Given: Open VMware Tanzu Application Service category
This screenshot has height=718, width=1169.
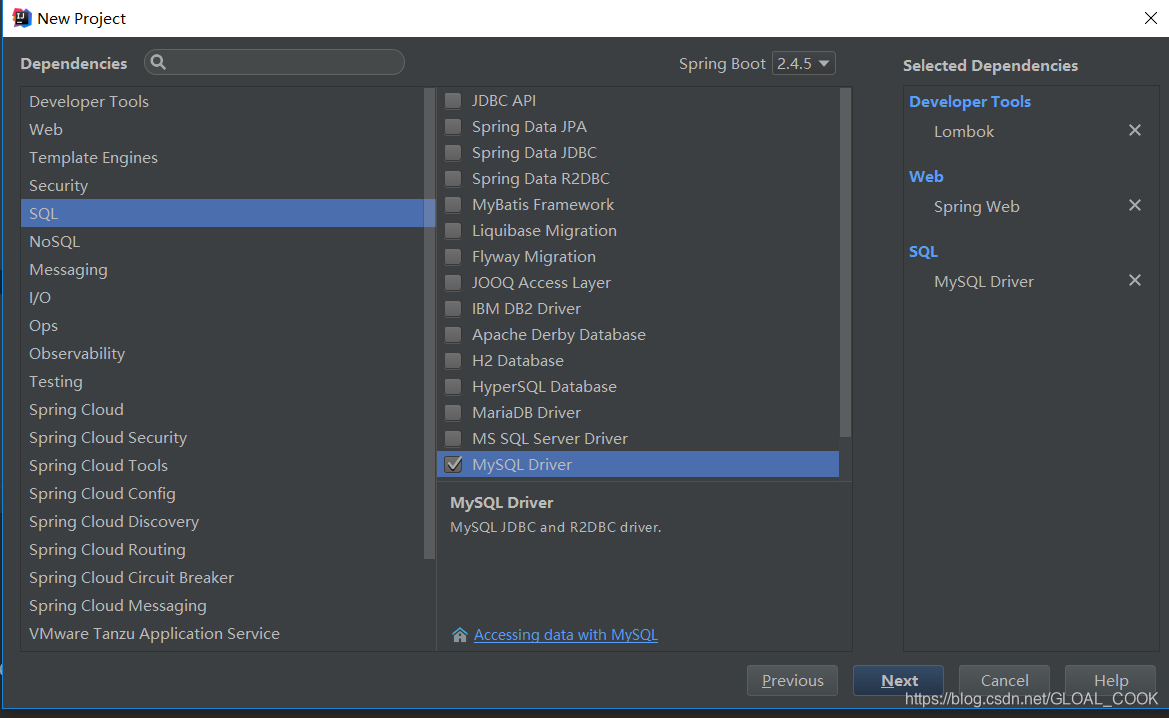Looking at the screenshot, I should (223, 634).
